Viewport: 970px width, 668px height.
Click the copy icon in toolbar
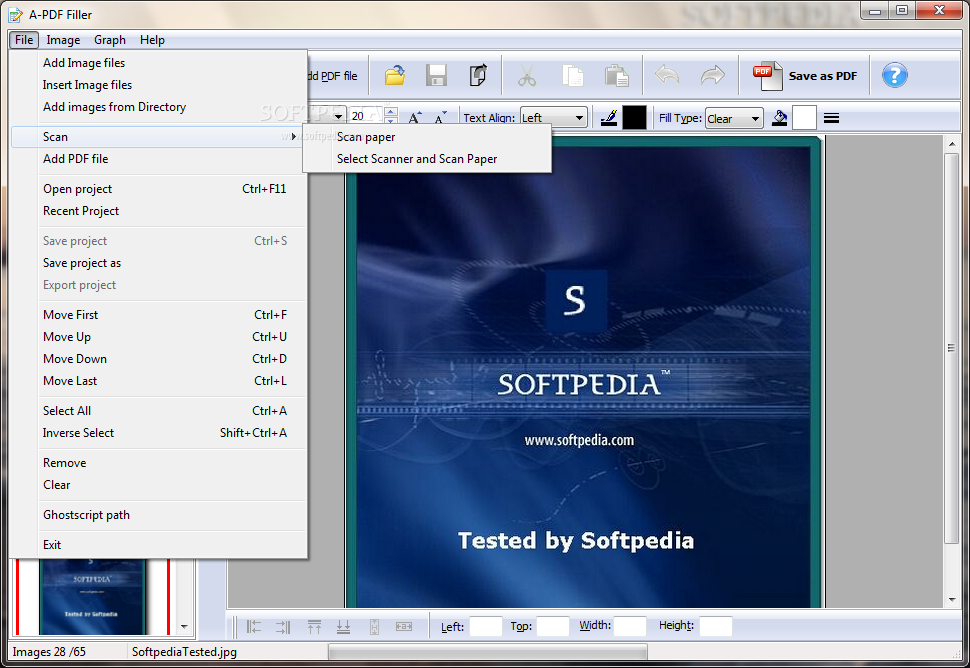point(573,75)
